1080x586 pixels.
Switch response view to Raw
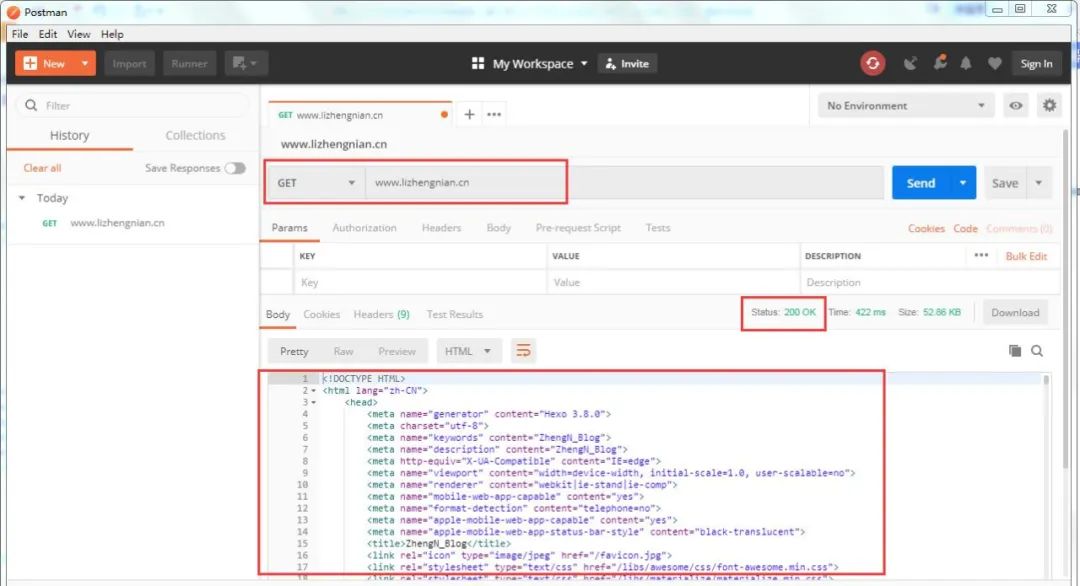click(x=343, y=351)
